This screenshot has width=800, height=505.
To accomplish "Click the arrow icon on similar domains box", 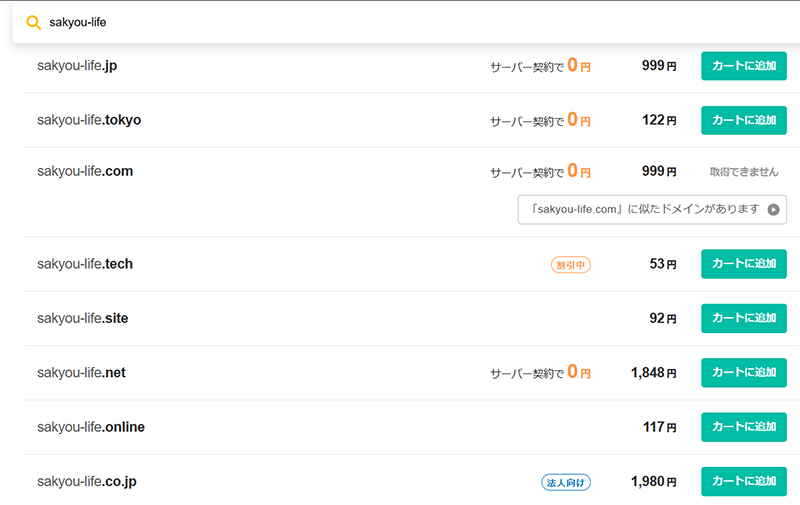I will pos(773,210).
